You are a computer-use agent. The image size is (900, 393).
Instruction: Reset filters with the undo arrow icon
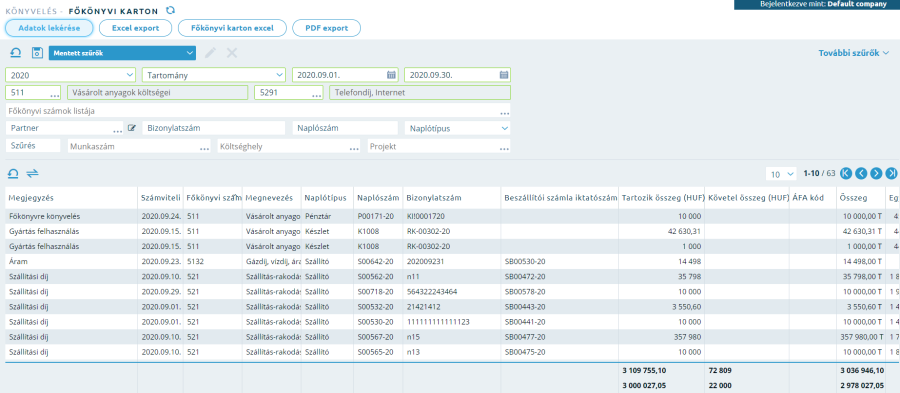point(16,53)
